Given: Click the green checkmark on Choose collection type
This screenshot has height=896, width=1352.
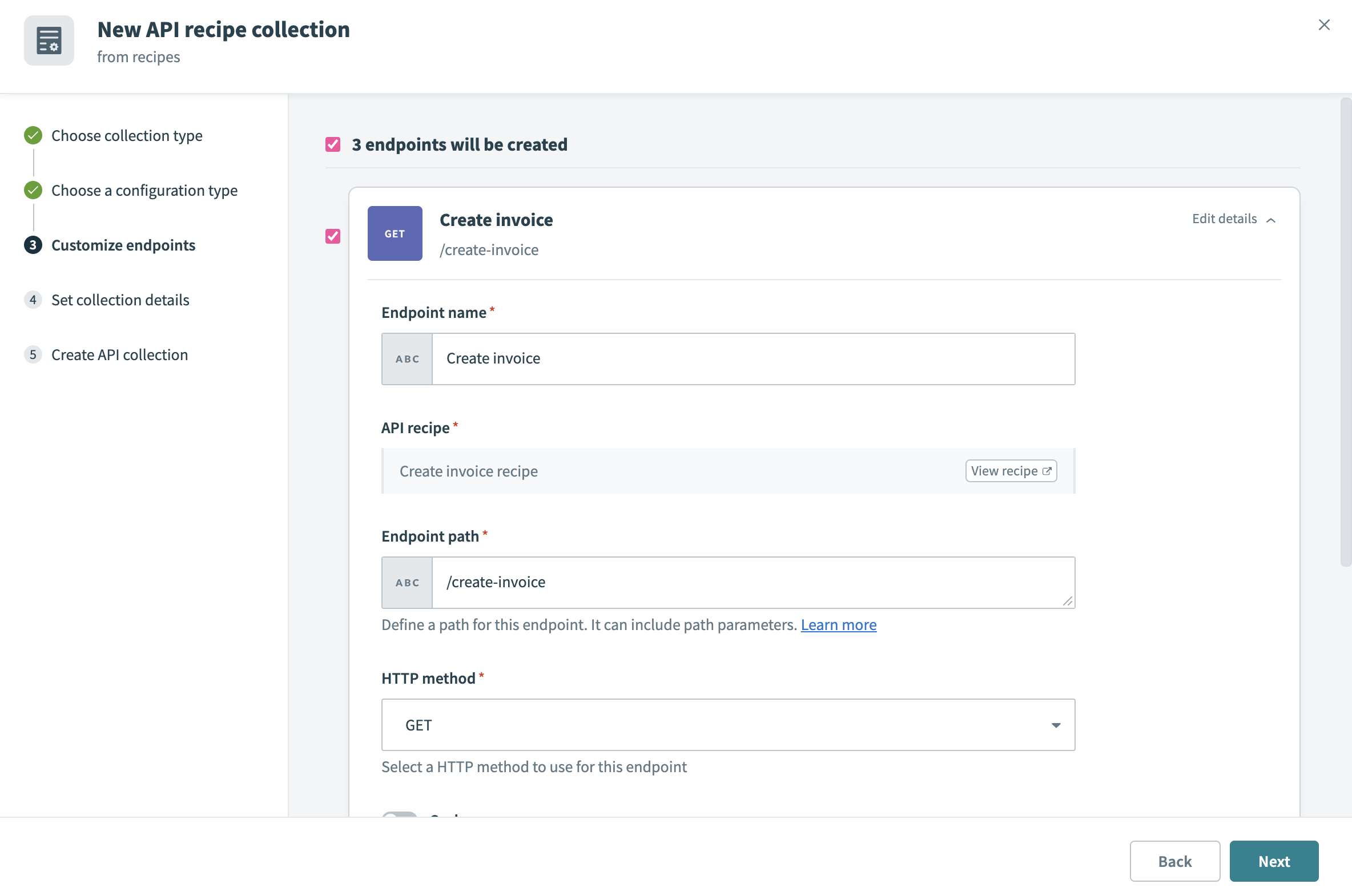Looking at the screenshot, I should point(33,135).
